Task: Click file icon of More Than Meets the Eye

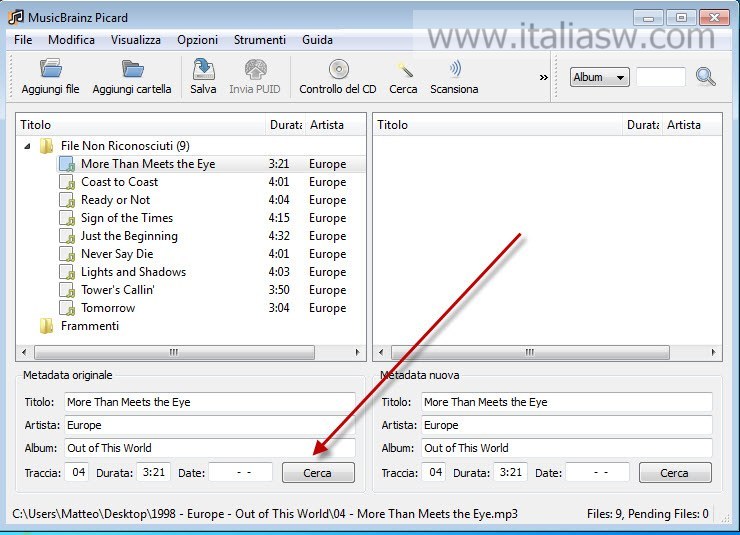Action: (x=67, y=164)
